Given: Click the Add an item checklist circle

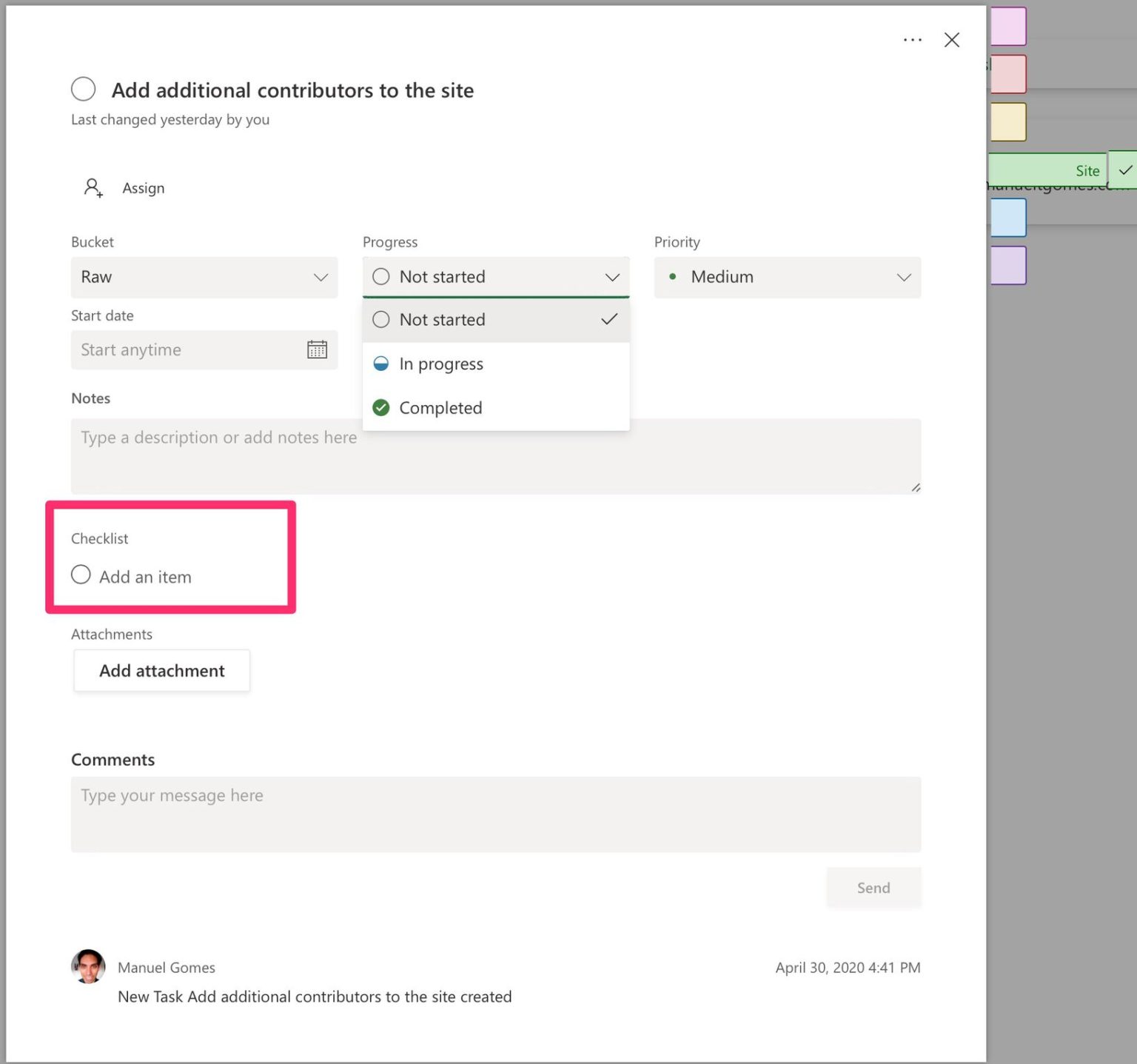Looking at the screenshot, I should tap(81, 575).
